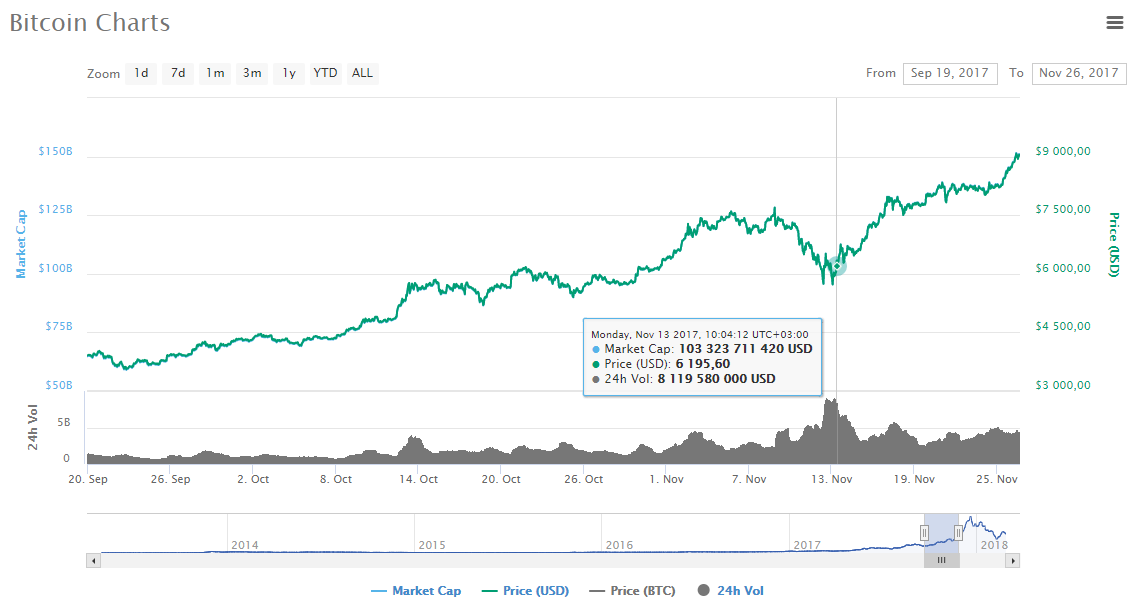Set zoom range to 1m
The height and width of the screenshot is (604, 1135).
tap(215, 73)
